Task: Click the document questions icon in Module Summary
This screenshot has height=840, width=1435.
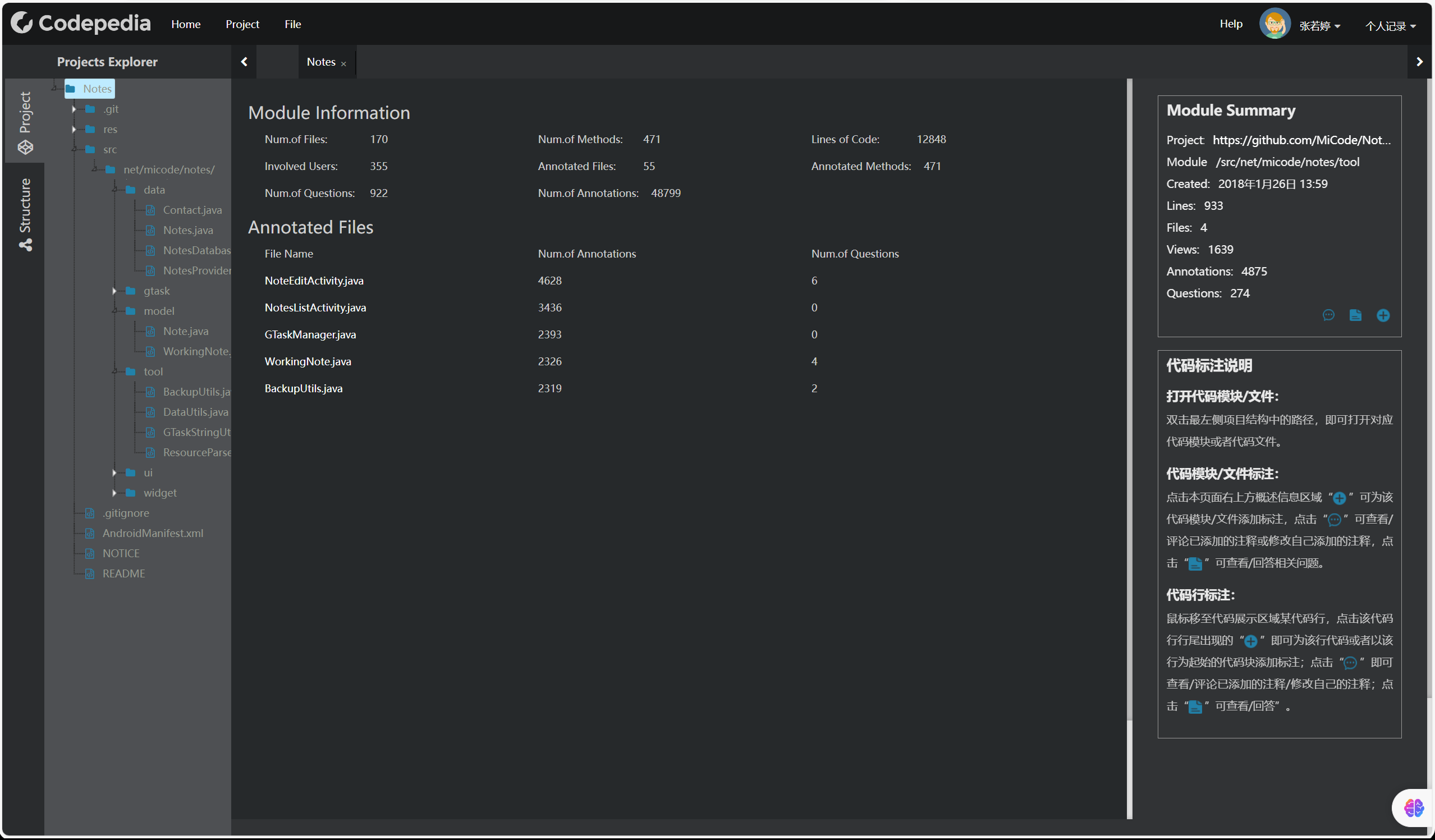Action: click(x=1355, y=315)
